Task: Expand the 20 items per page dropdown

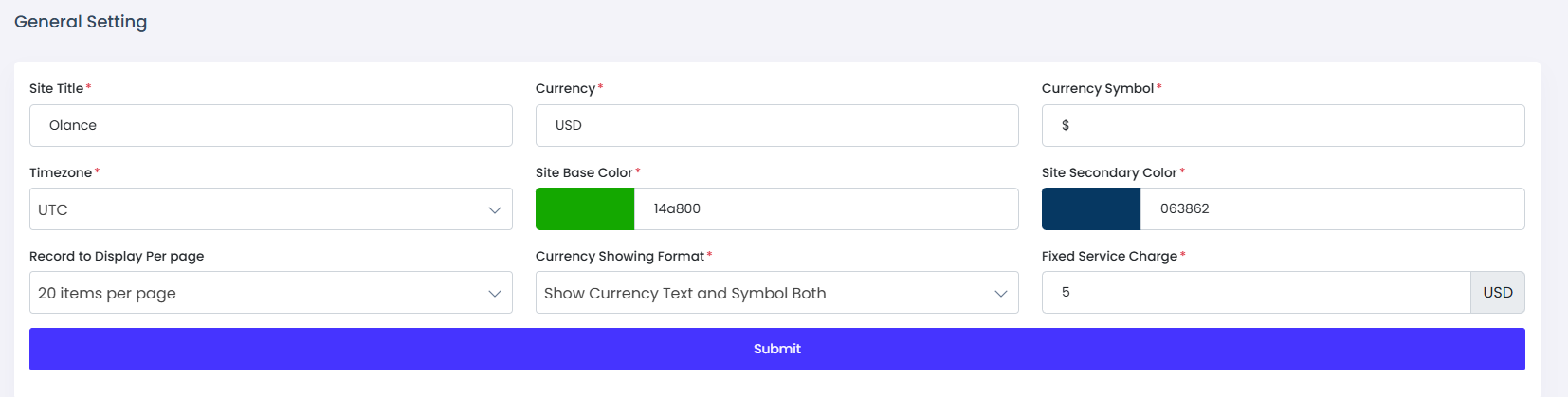Action: [270, 293]
